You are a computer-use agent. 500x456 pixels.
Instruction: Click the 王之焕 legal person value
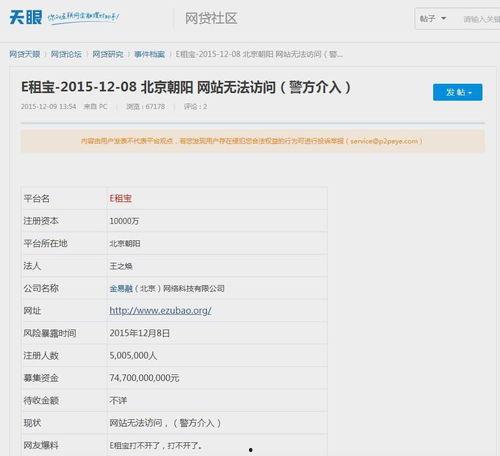pyautogui.click(x=121, y=266)
